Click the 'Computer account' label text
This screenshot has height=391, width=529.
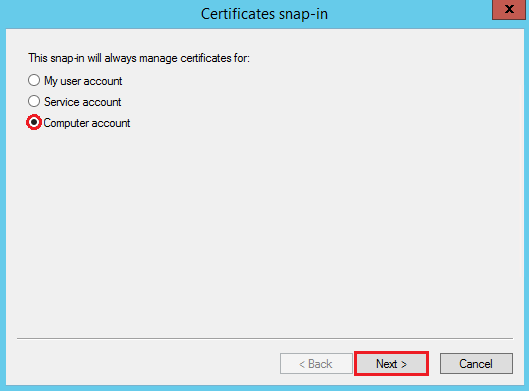click(x=87, y=123)
